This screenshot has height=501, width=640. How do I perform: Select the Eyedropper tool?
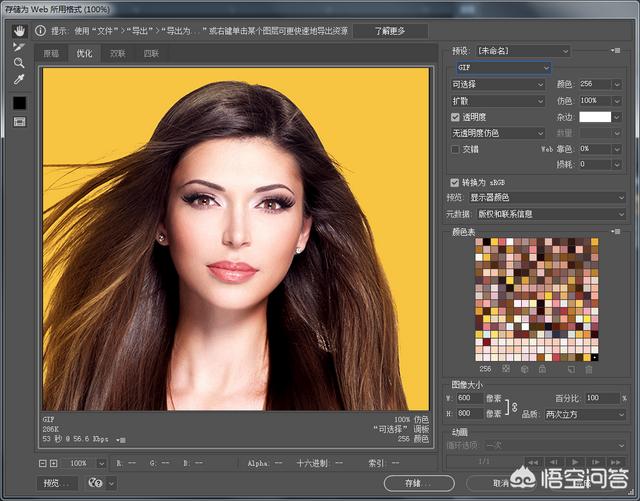coord(19,79)
